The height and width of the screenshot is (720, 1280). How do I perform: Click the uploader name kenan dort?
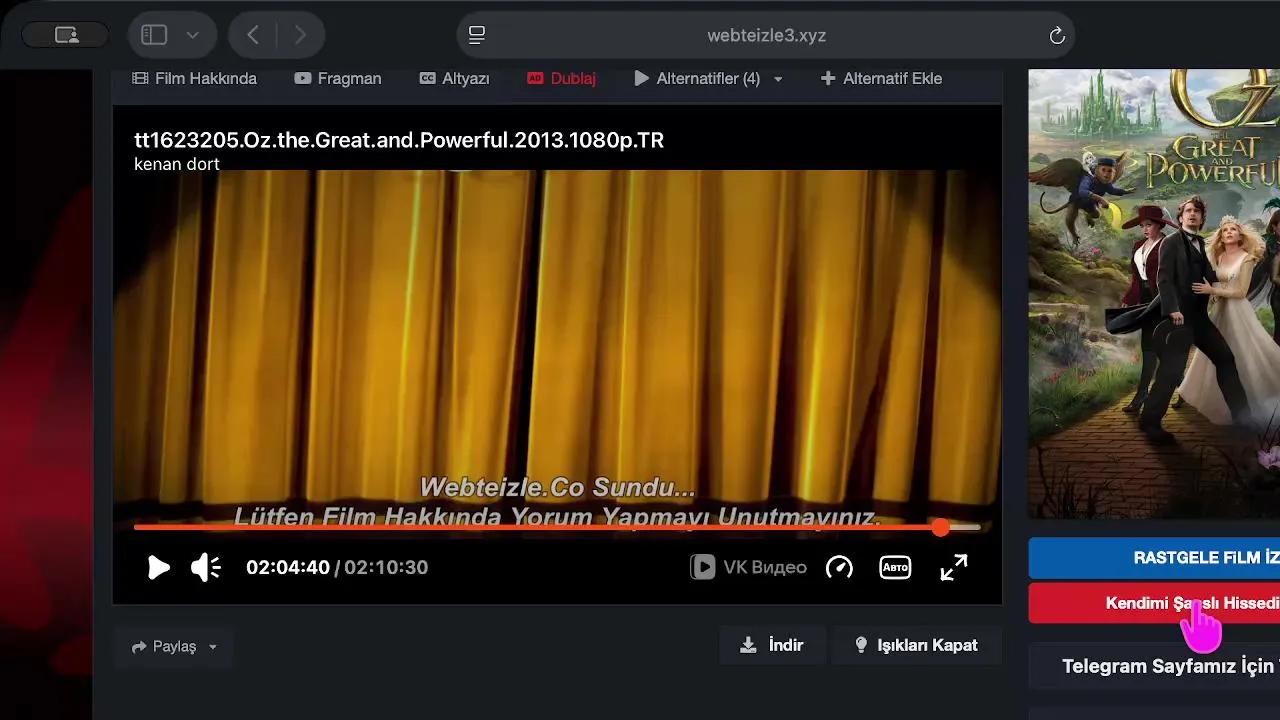177,164
